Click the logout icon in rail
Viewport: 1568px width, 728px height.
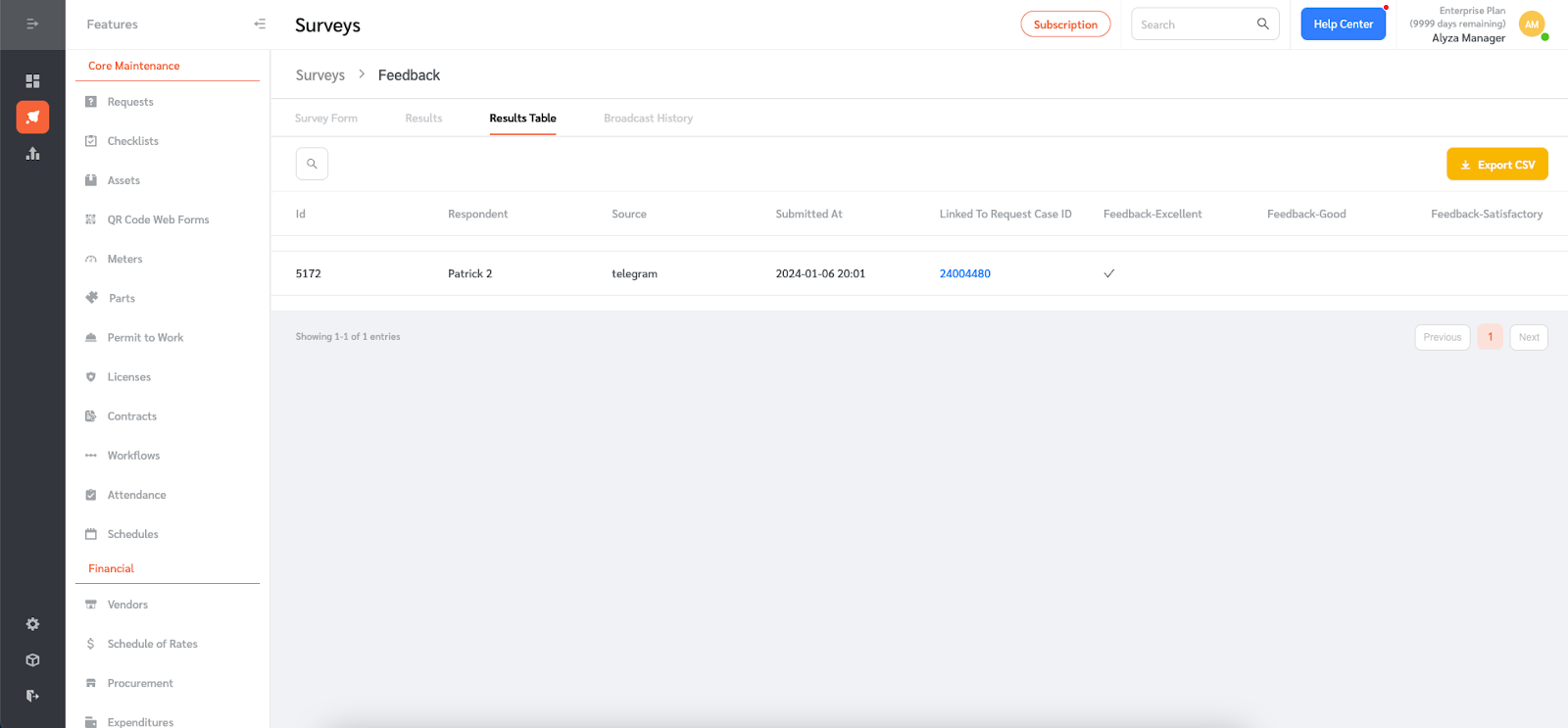32,696
